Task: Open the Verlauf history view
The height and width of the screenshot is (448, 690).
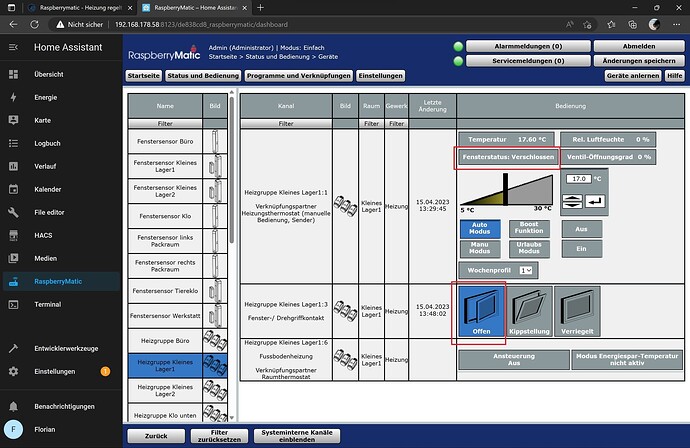Action: click(x=45, y=166)
